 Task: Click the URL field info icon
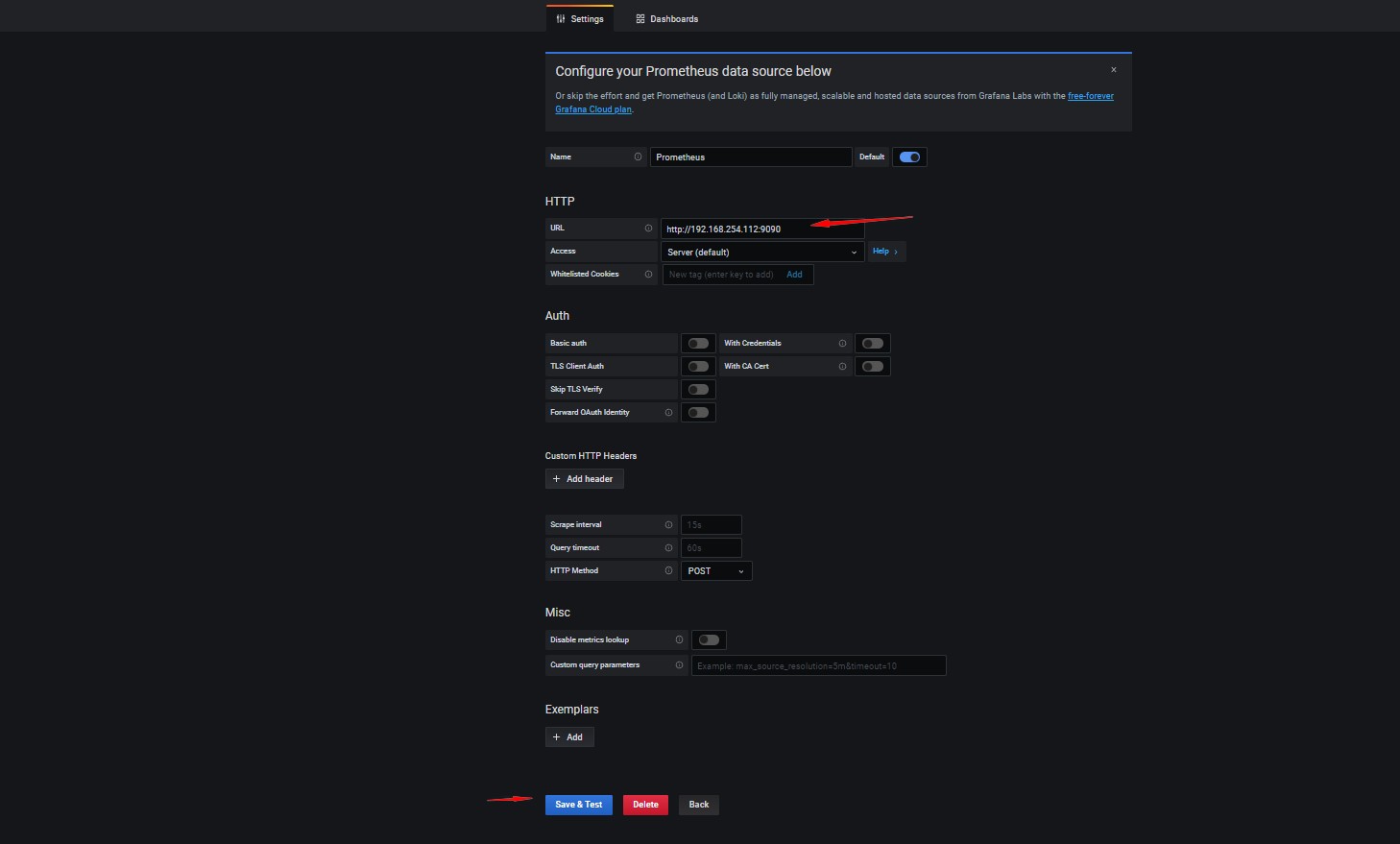pos(648,229)
